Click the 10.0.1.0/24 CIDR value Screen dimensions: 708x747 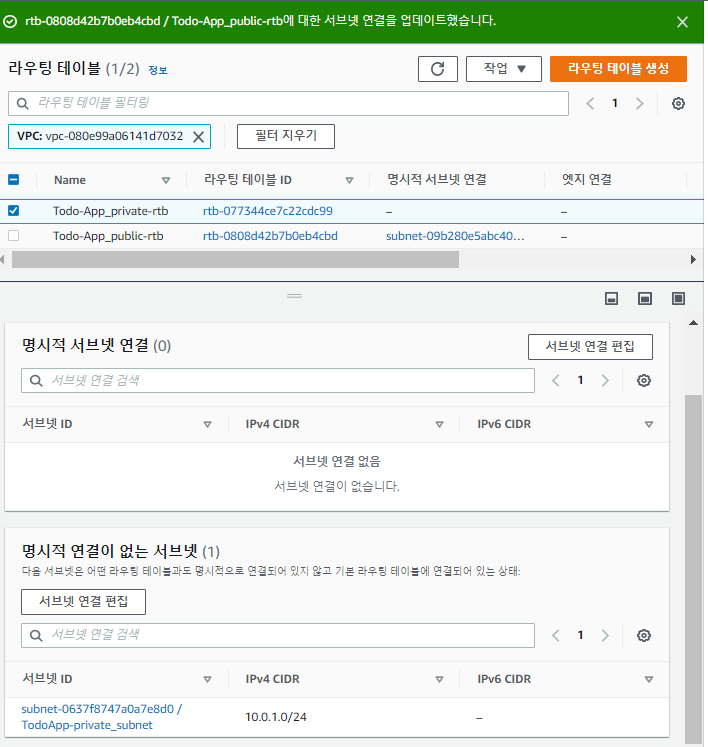[x=276, y=717]
